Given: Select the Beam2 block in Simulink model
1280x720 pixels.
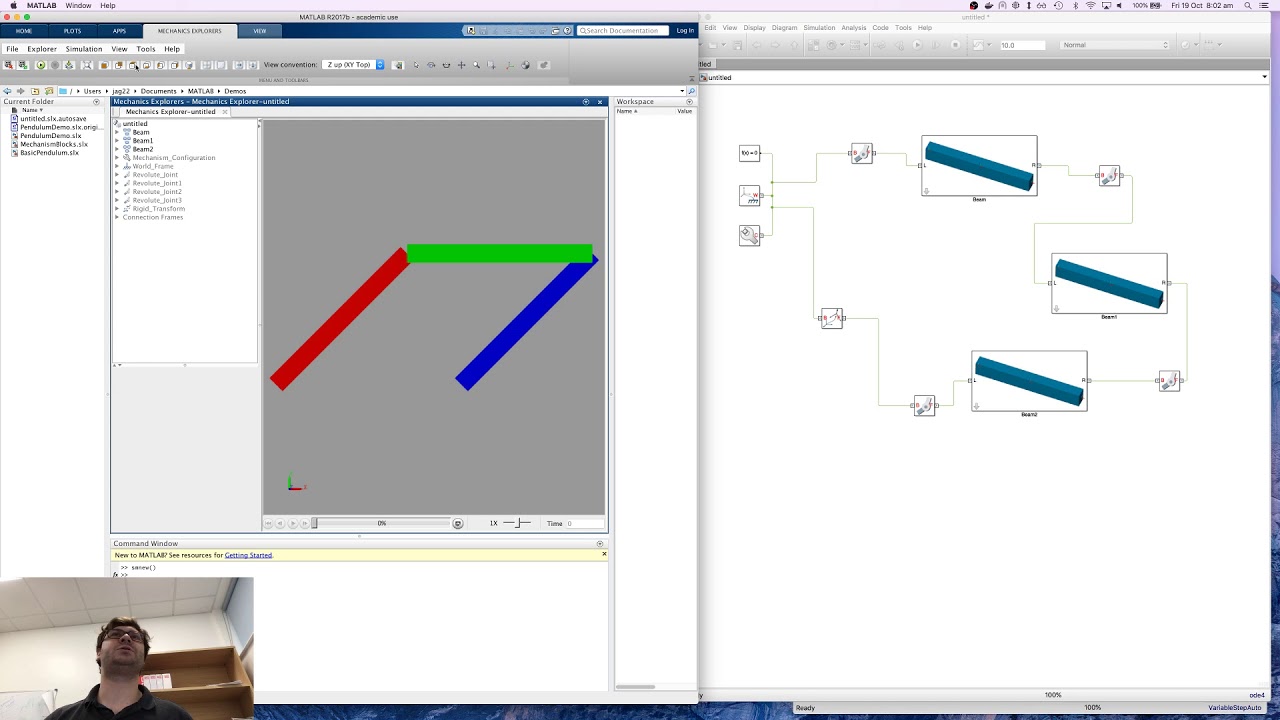Looking at the screenshot, I should (x=1029, y=381).
